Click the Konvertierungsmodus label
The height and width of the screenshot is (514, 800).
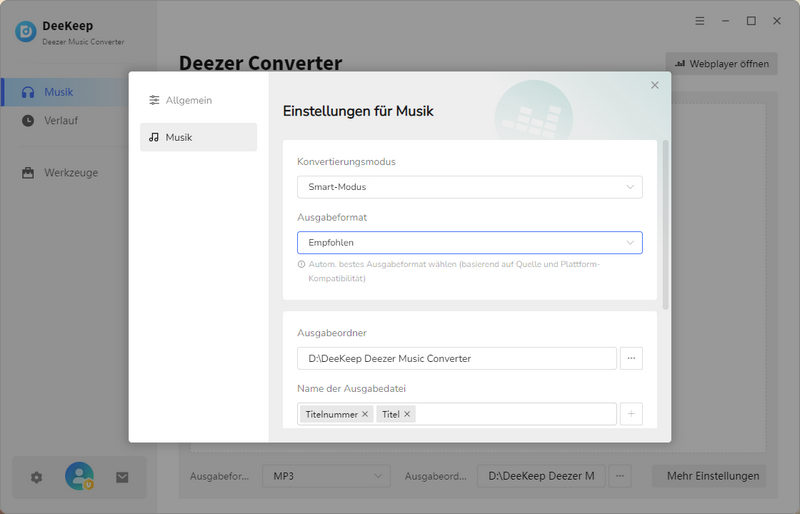[x=346, y=162]
